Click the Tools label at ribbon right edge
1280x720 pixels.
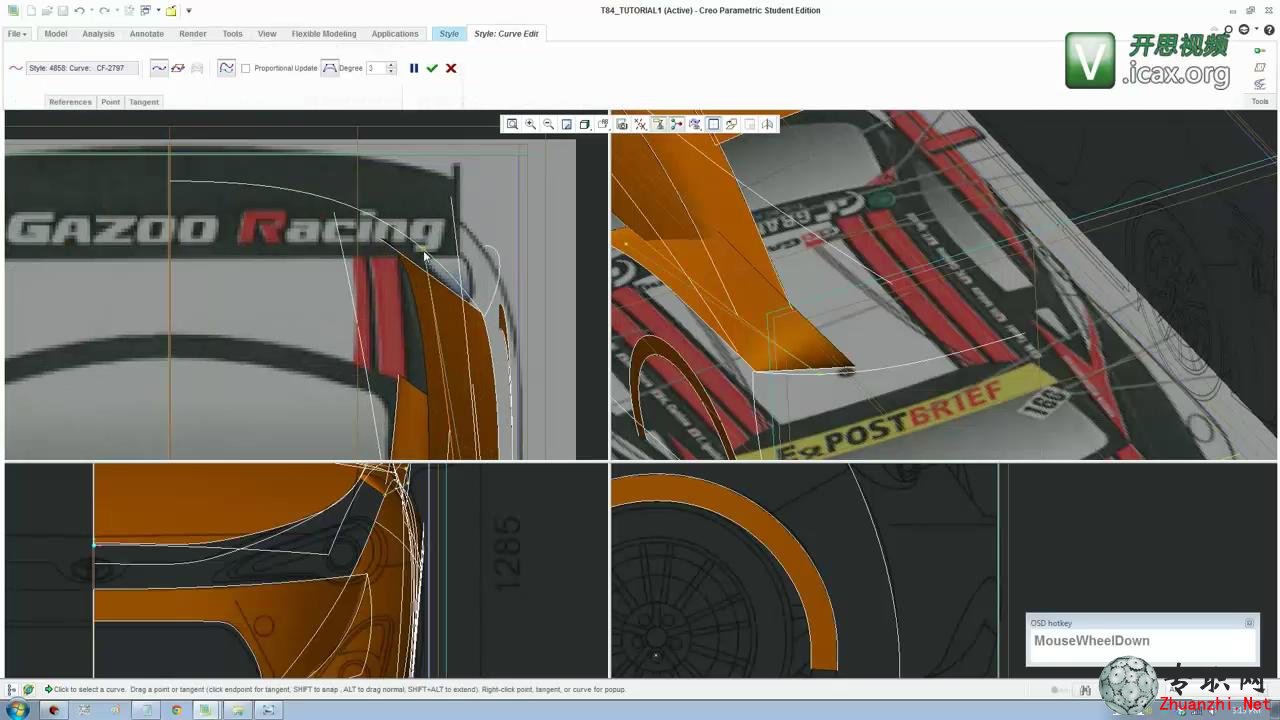(1260, 101)
